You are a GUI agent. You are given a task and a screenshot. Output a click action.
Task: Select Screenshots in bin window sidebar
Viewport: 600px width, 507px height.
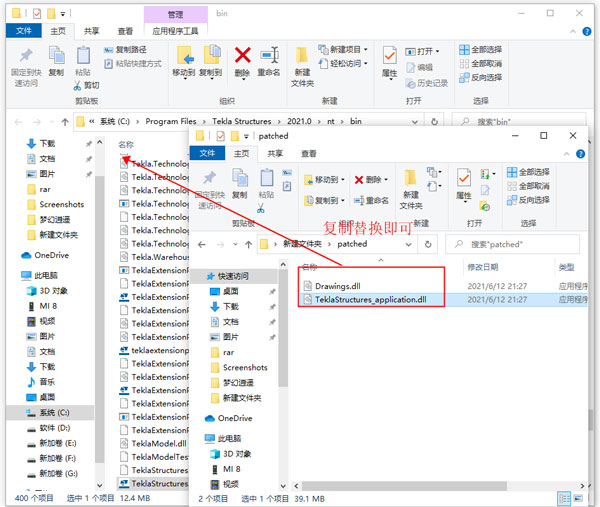pyautogui.click(x=56, y=204)
